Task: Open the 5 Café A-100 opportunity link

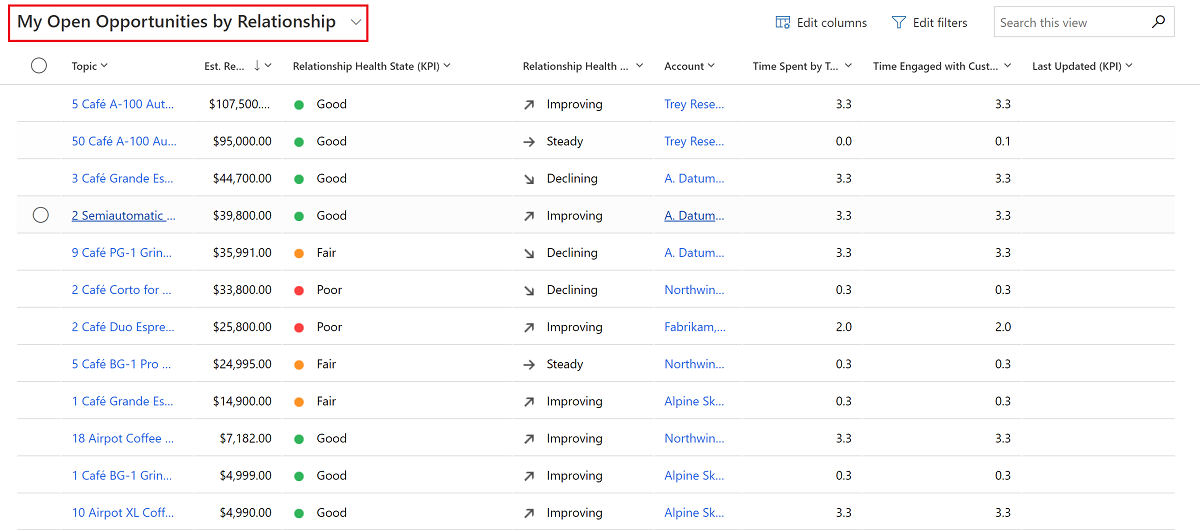Action: tap(123, 104)
